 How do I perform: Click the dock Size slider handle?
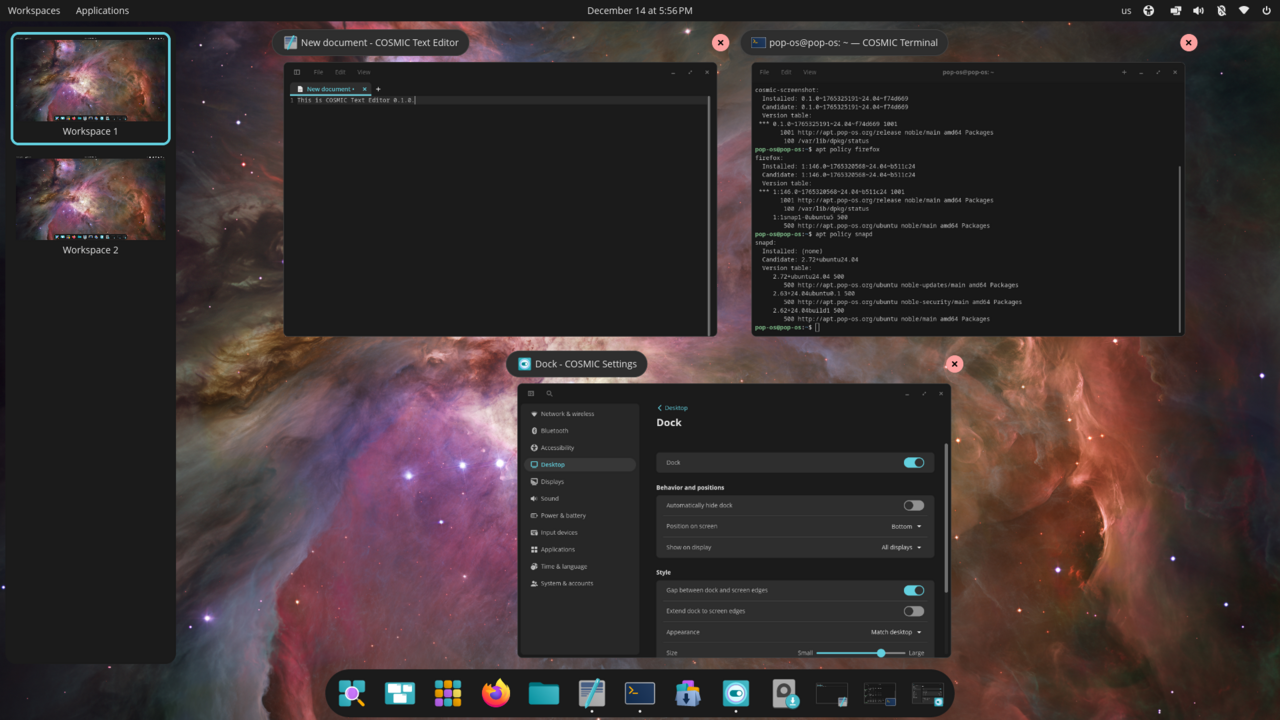[881, 653]
